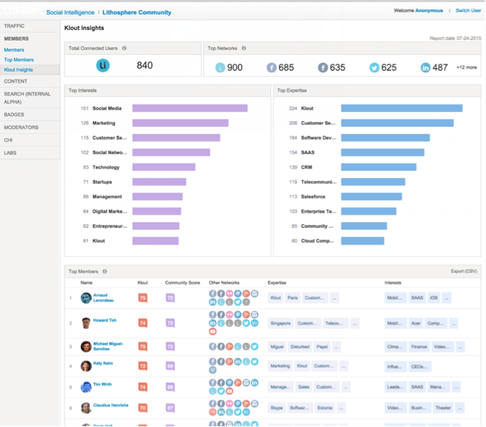Click Claudius Henrichs' community score badge 67
The width and height of the screenshot is (486, 427).
[170, 408]
